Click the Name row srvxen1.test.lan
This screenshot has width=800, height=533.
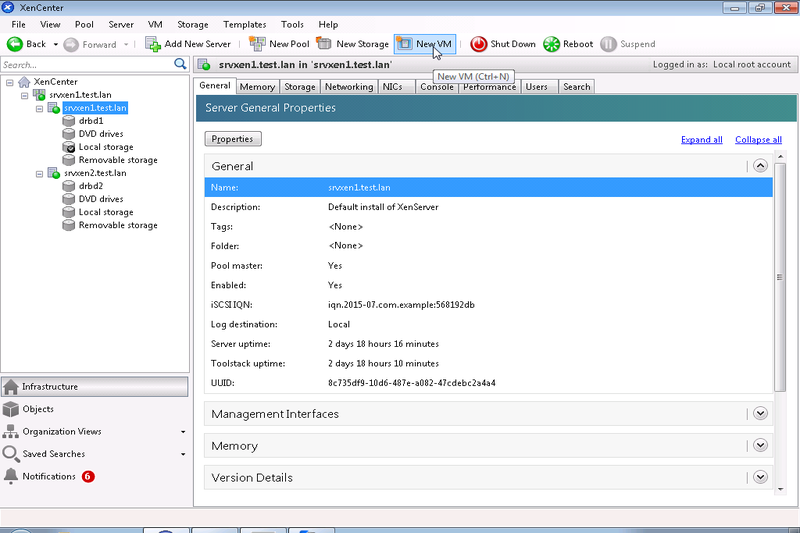click(489, 187)
